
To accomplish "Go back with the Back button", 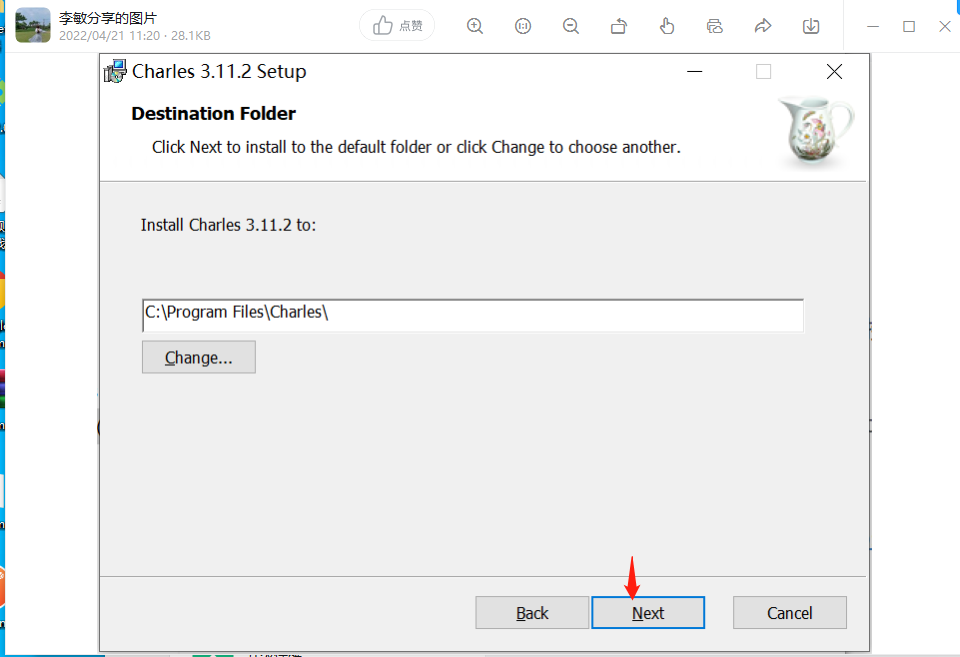I will coord(532,612).
